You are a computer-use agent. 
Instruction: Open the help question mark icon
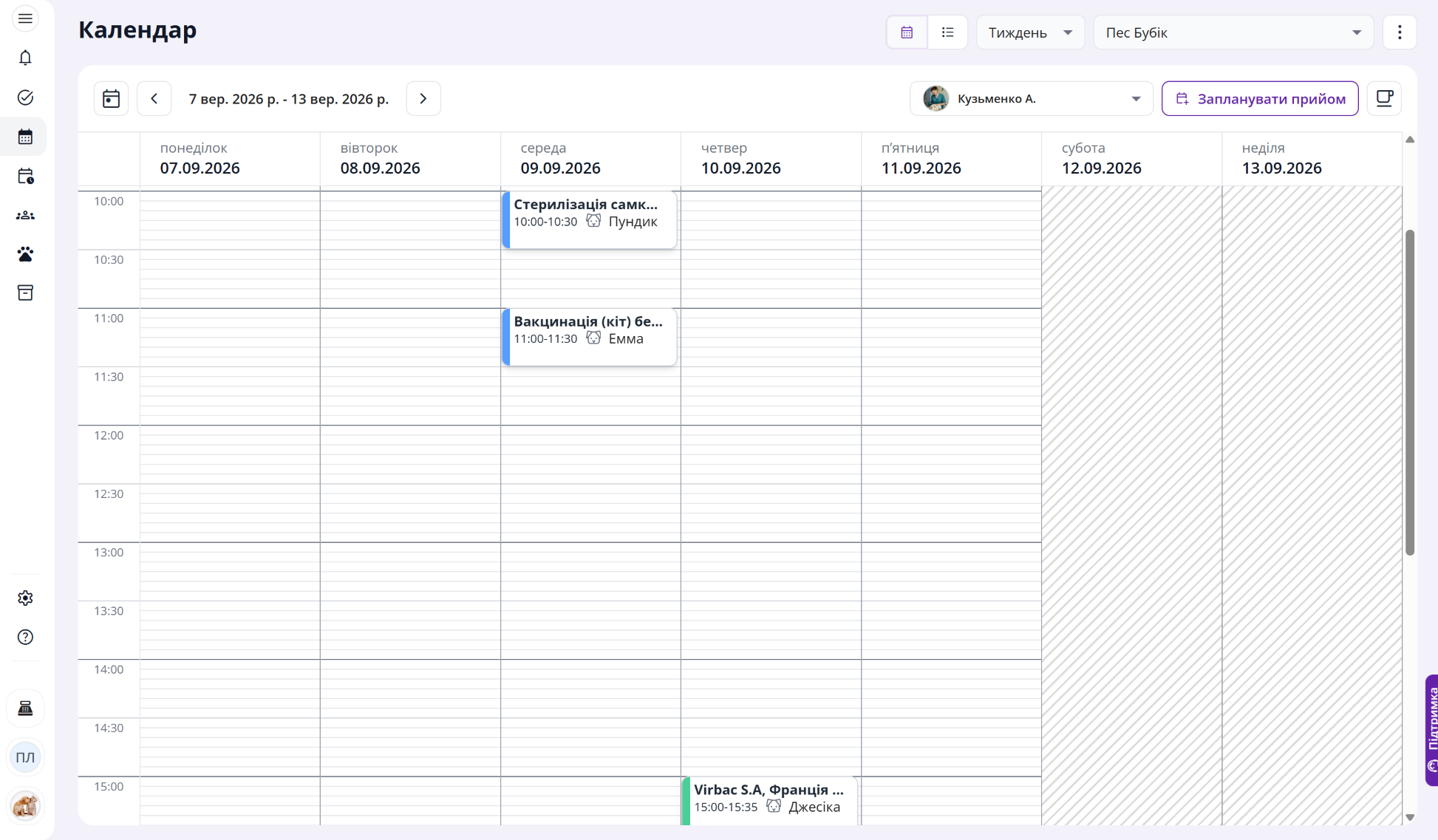coord(25,637)
